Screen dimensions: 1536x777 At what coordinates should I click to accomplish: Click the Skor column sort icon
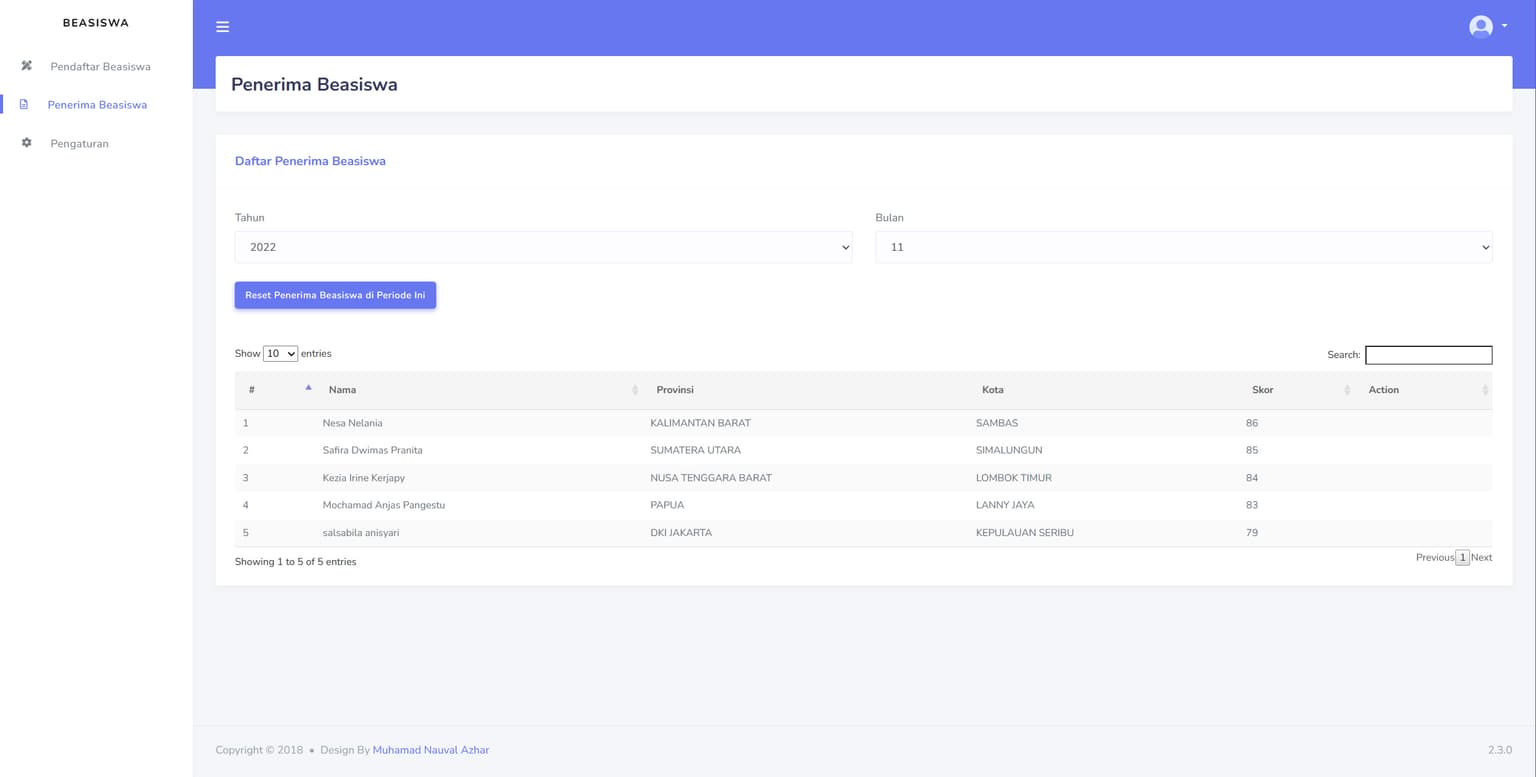pos(1347,390)
